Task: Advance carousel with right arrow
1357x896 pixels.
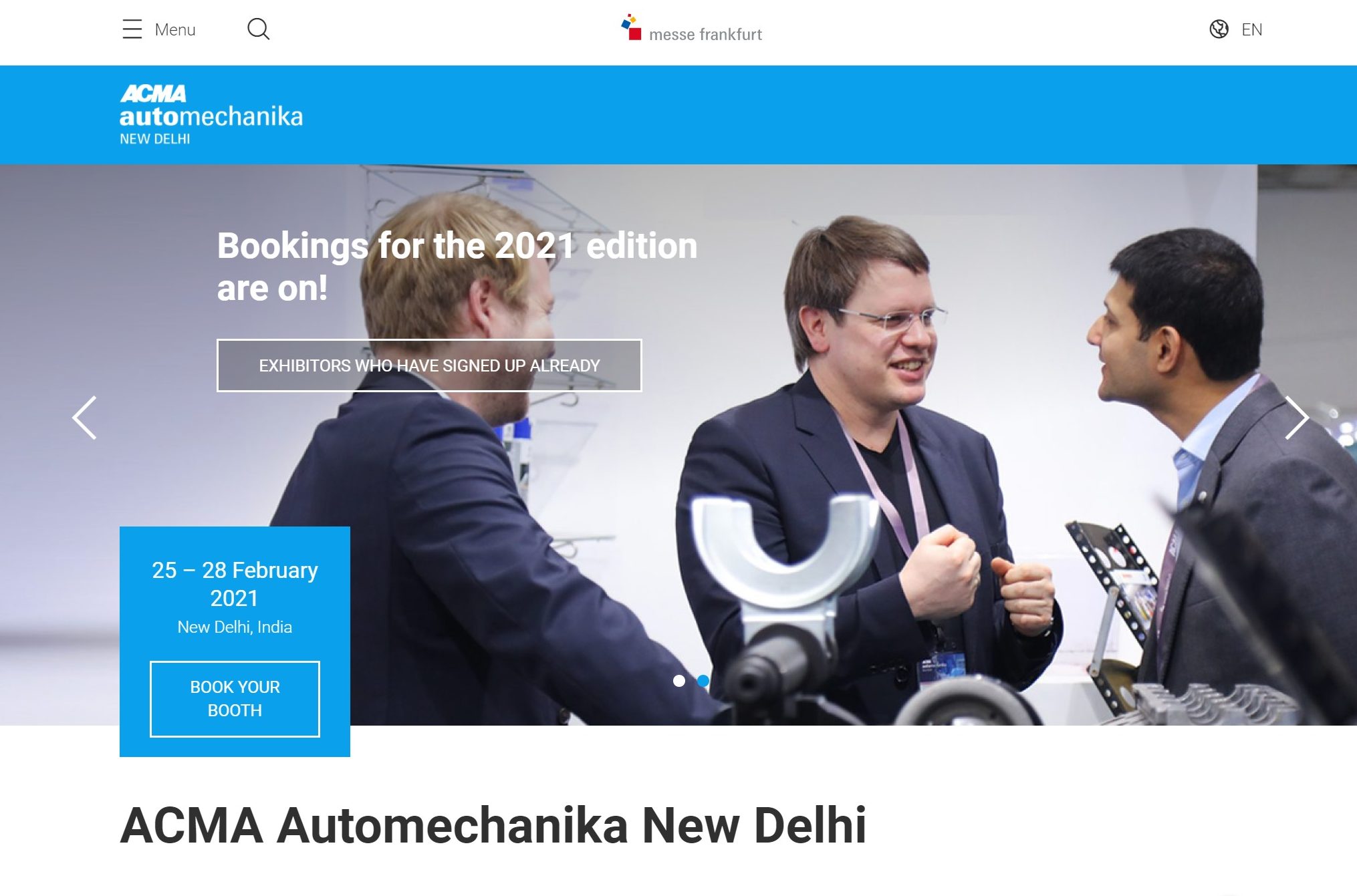Action: coord(1297,418)
